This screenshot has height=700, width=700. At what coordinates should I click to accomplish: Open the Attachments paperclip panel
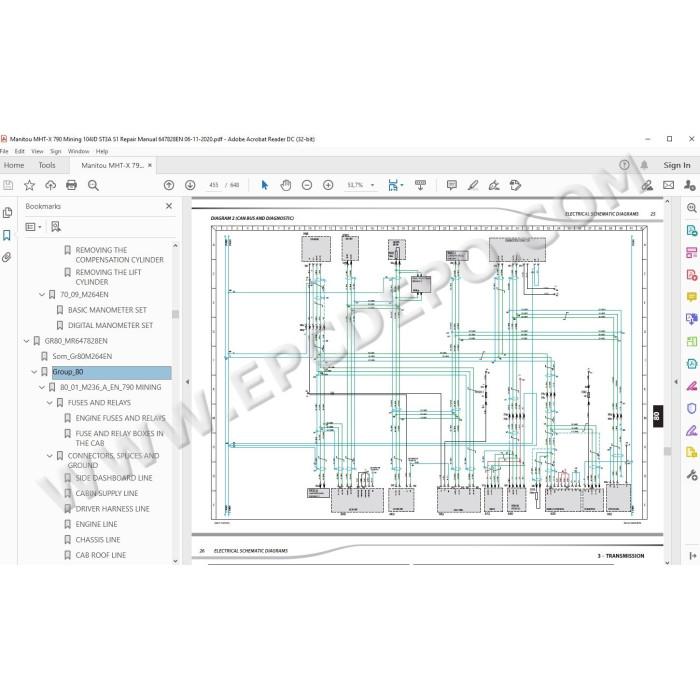[7, 258]
